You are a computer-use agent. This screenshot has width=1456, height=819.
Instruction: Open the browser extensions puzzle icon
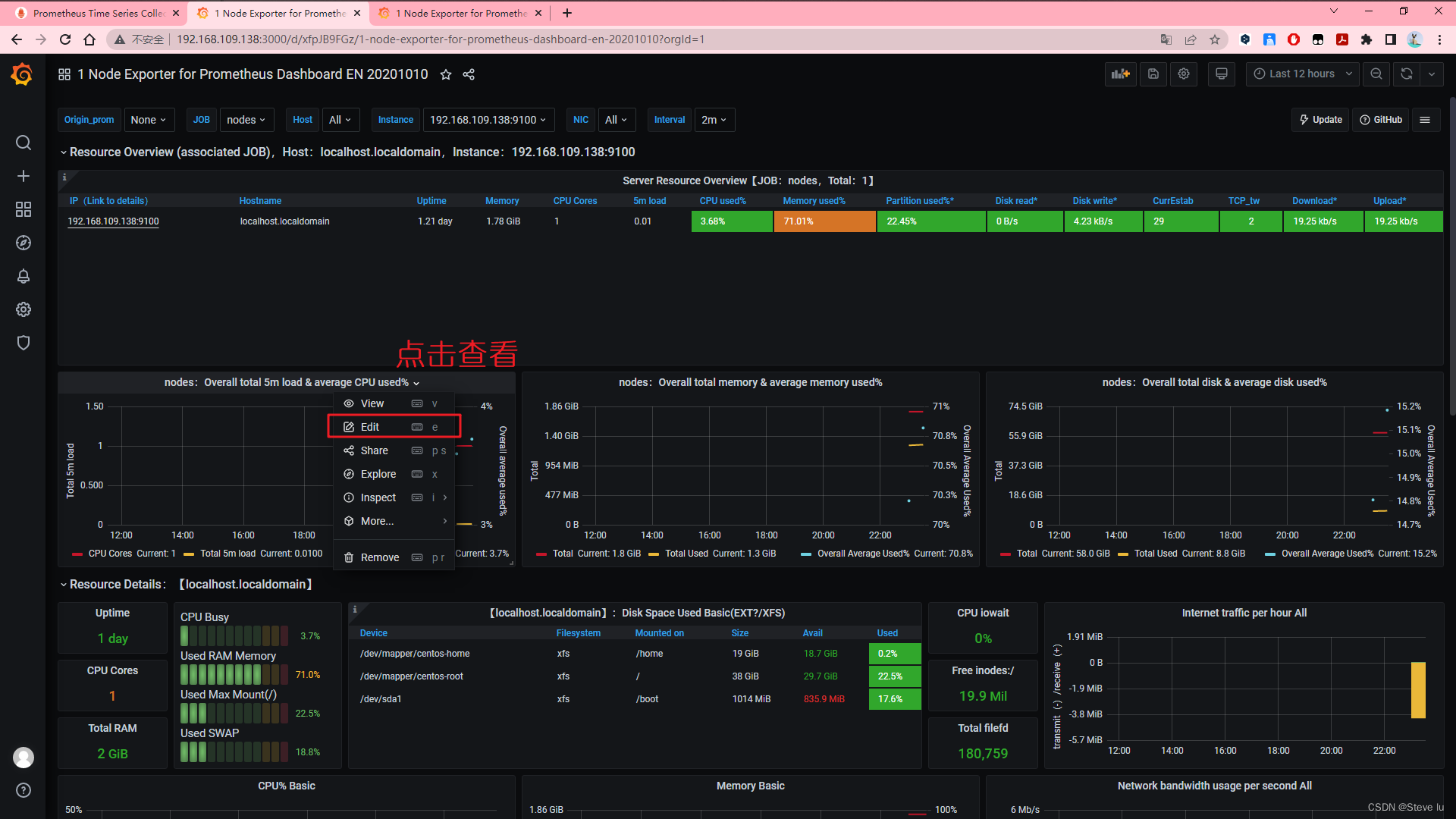click(x=1367, y=39)
